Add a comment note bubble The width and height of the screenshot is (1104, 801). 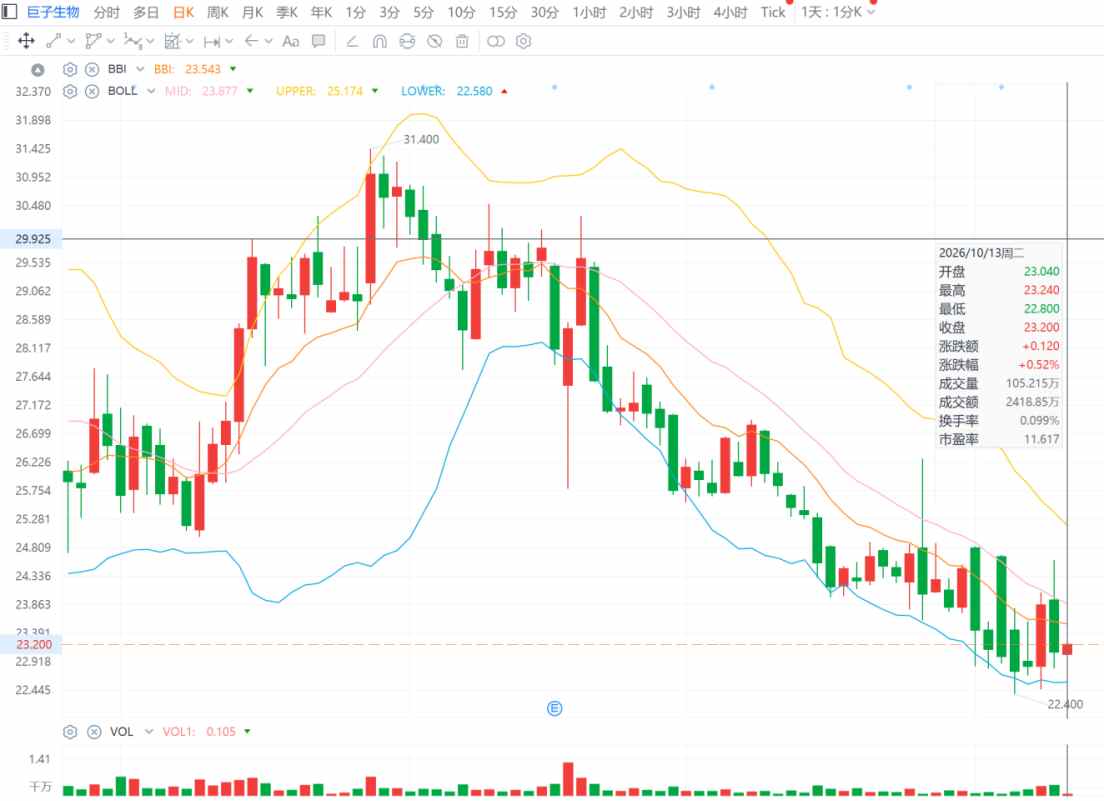click(x=319, y=41)
